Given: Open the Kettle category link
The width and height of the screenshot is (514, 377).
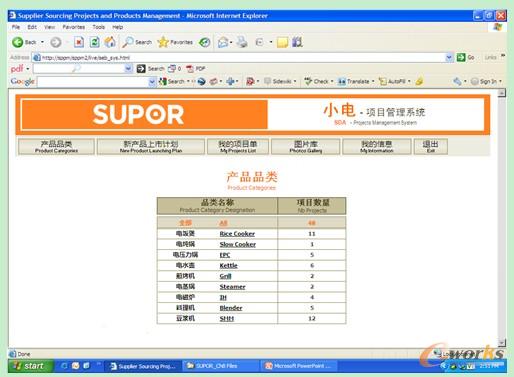Looking at the screenshot, I should [x=228, y=266].
